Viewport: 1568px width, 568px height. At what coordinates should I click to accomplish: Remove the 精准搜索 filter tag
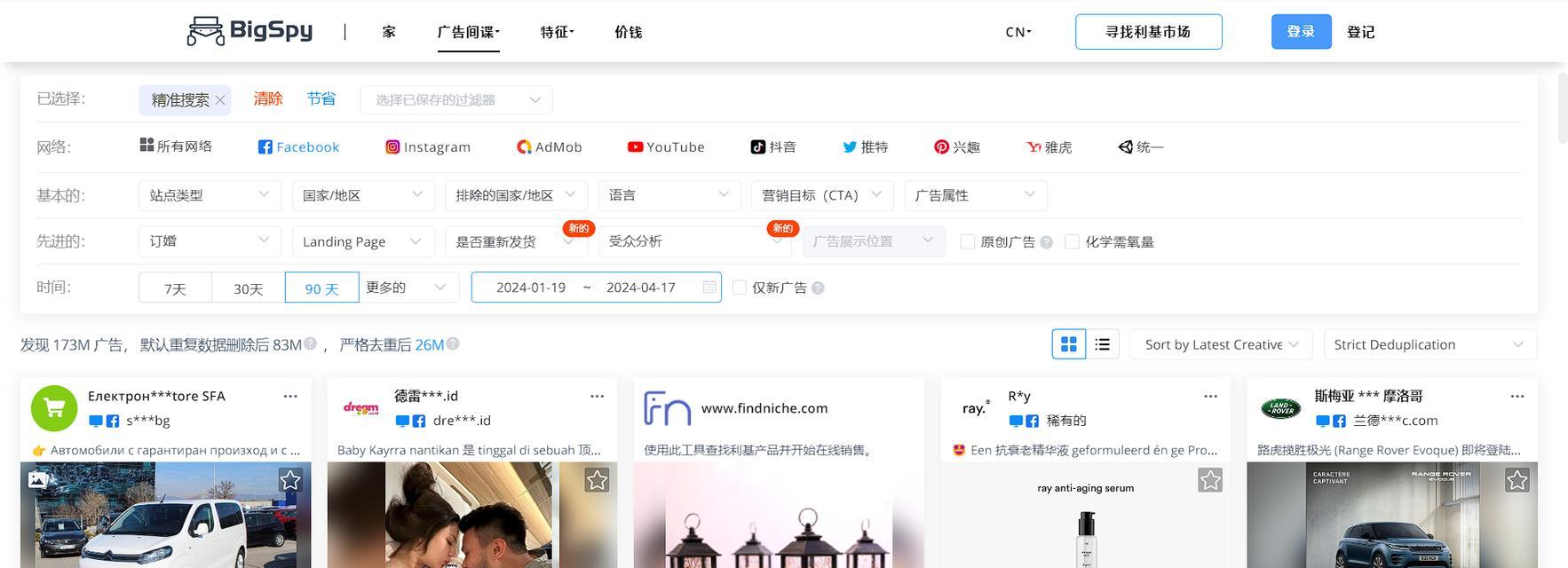220,100
